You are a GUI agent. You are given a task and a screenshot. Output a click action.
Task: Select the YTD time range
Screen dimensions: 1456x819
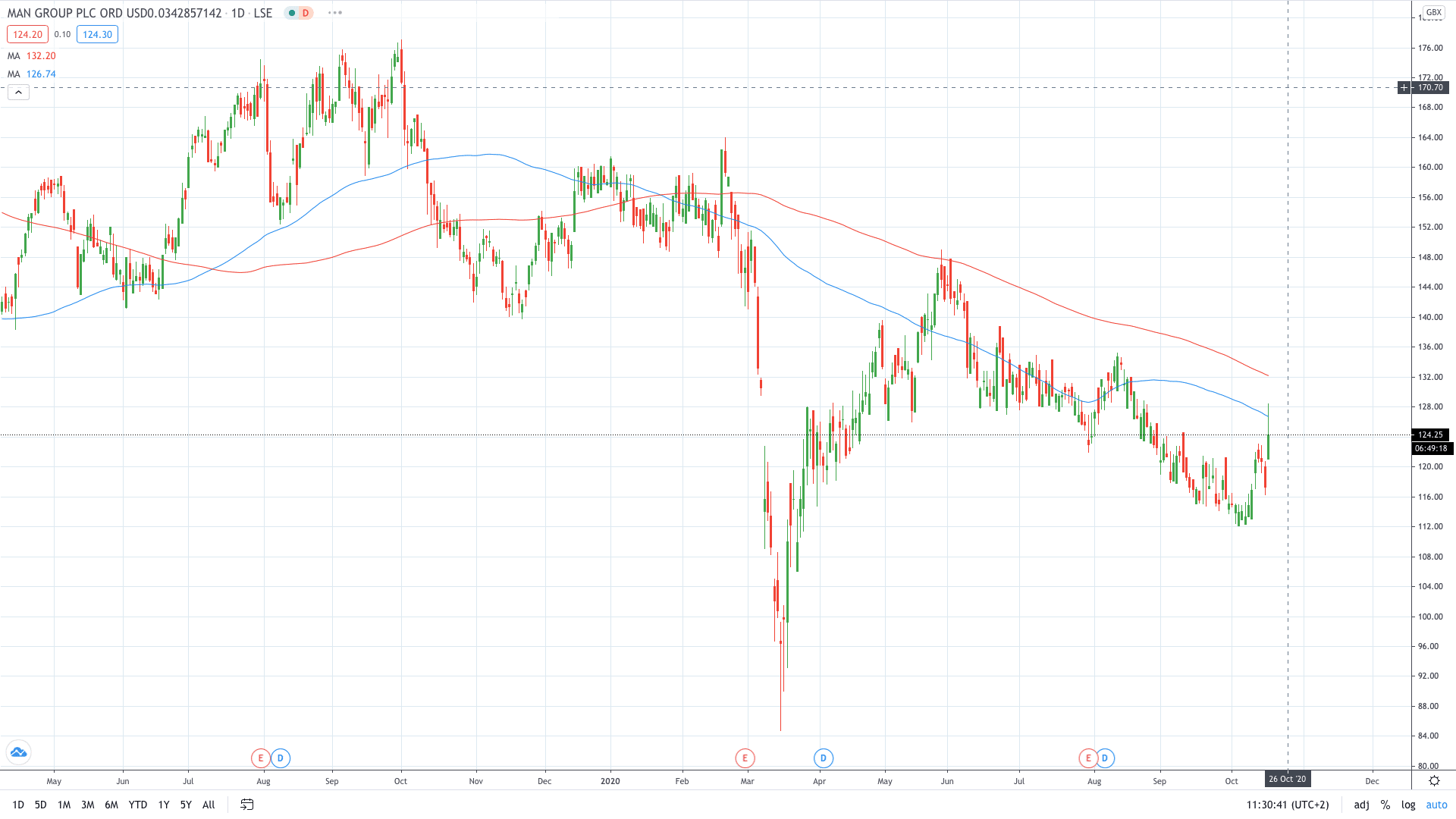pos(137,805)
